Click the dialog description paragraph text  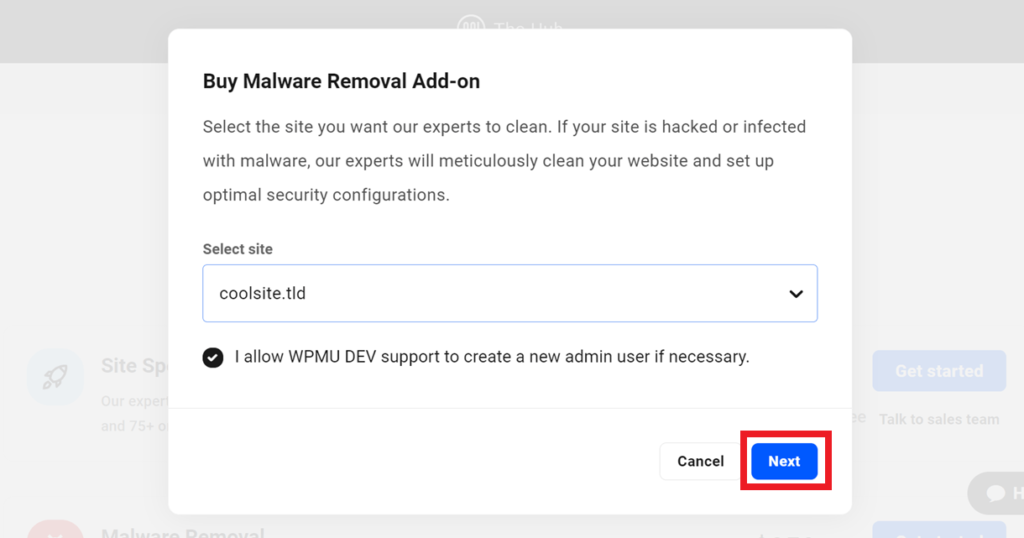504,161
